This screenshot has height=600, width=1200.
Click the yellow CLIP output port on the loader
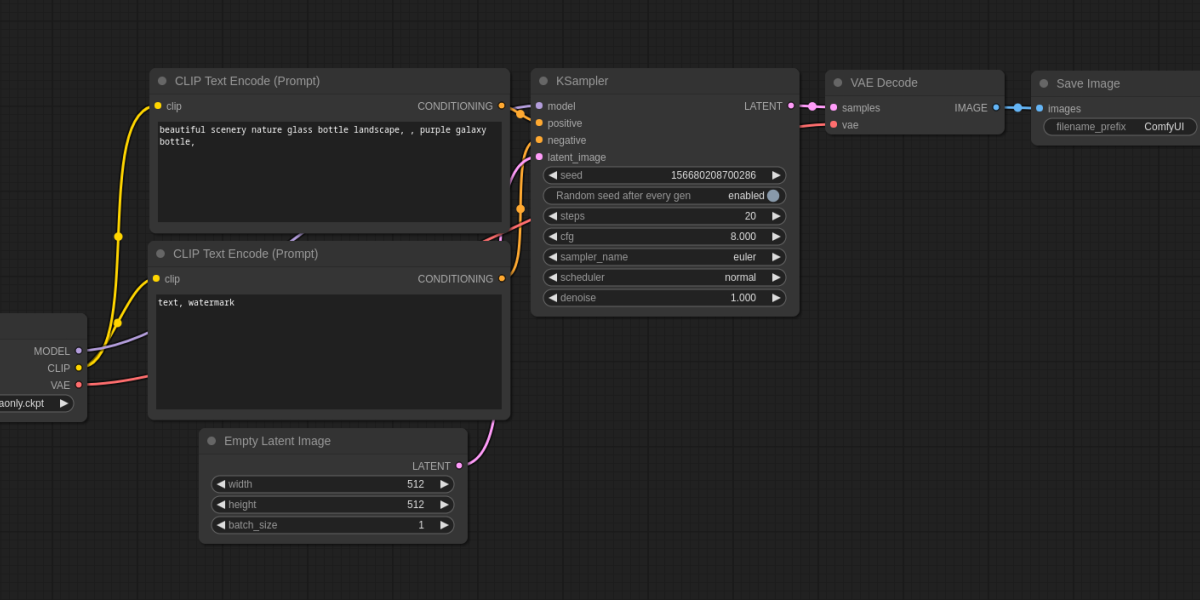[79, 368]
